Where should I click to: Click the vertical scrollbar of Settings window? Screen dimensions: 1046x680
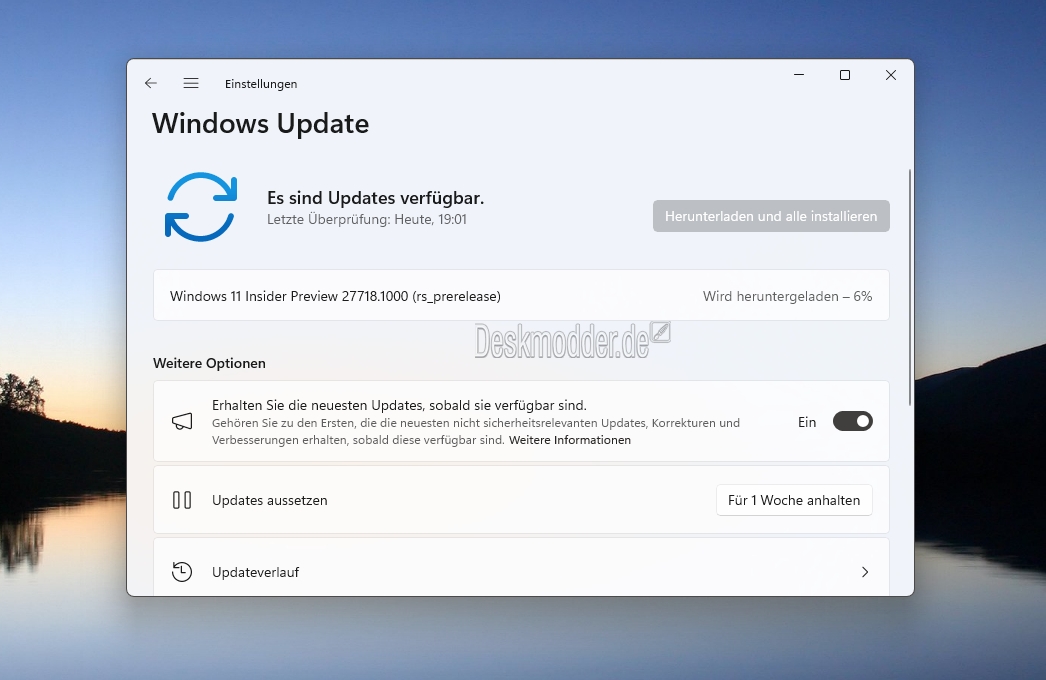pyautogui.click(x=910, y=287)
